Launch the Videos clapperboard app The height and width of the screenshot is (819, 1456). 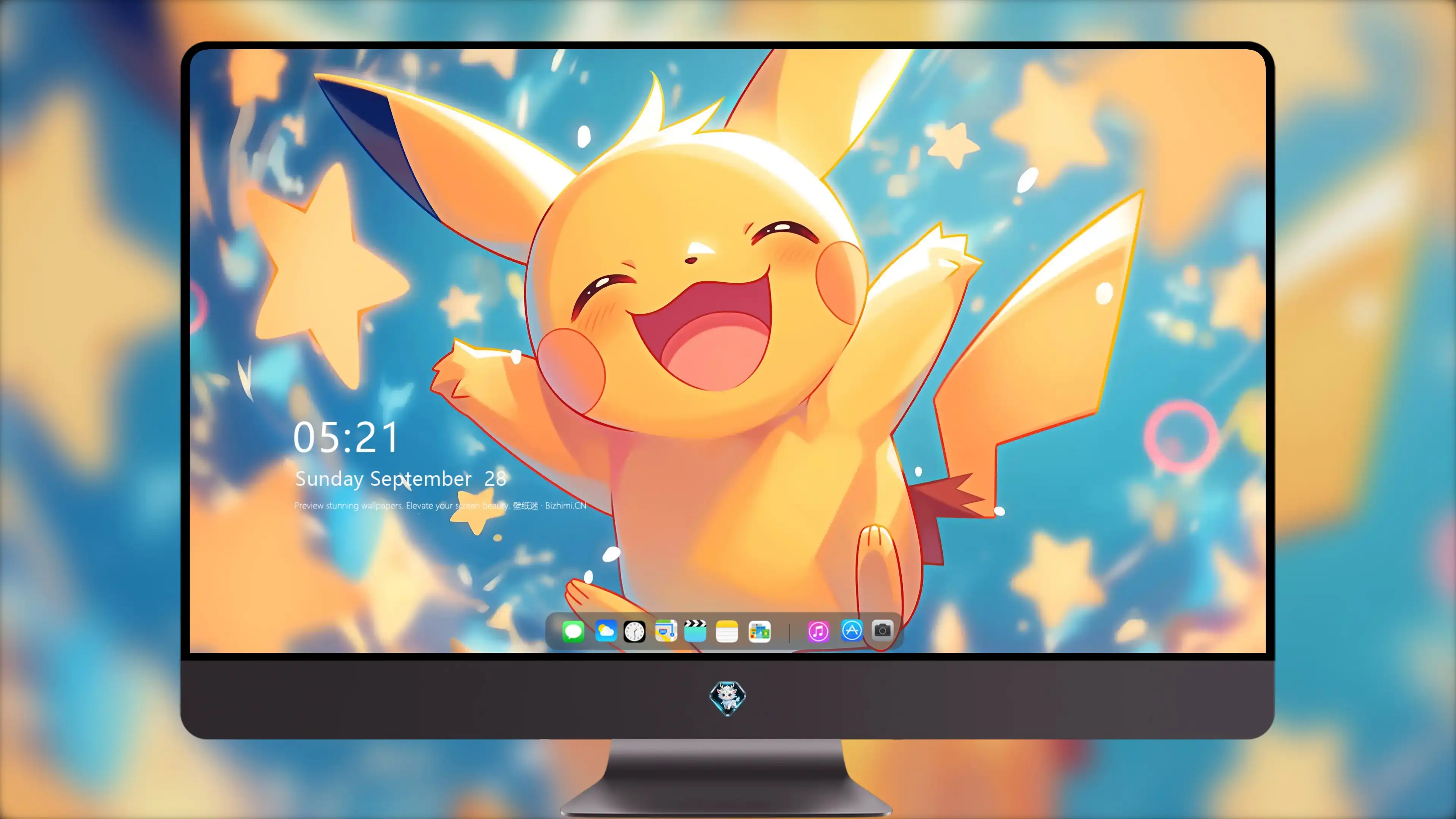point(695,631)
